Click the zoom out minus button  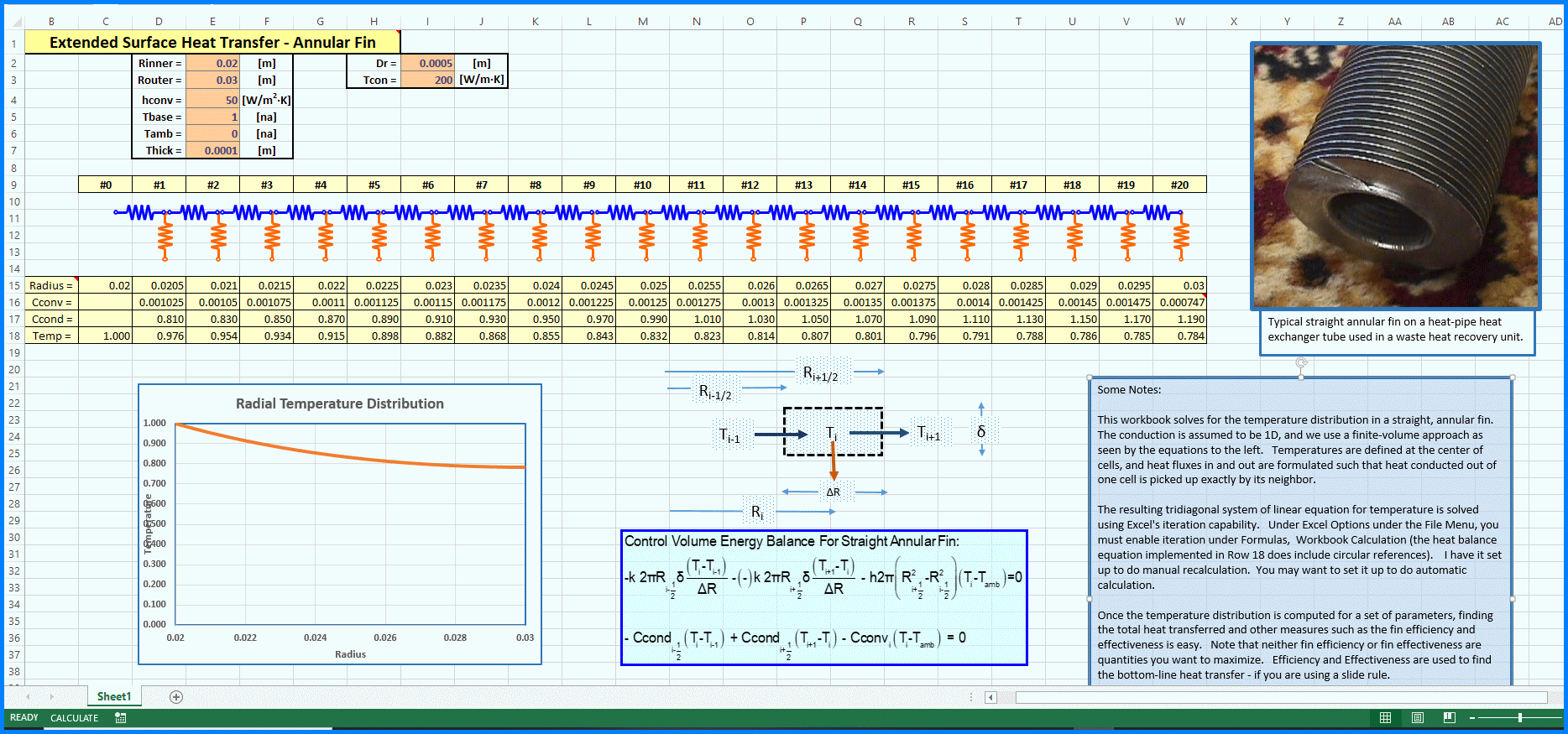[x=1472, y=718]
